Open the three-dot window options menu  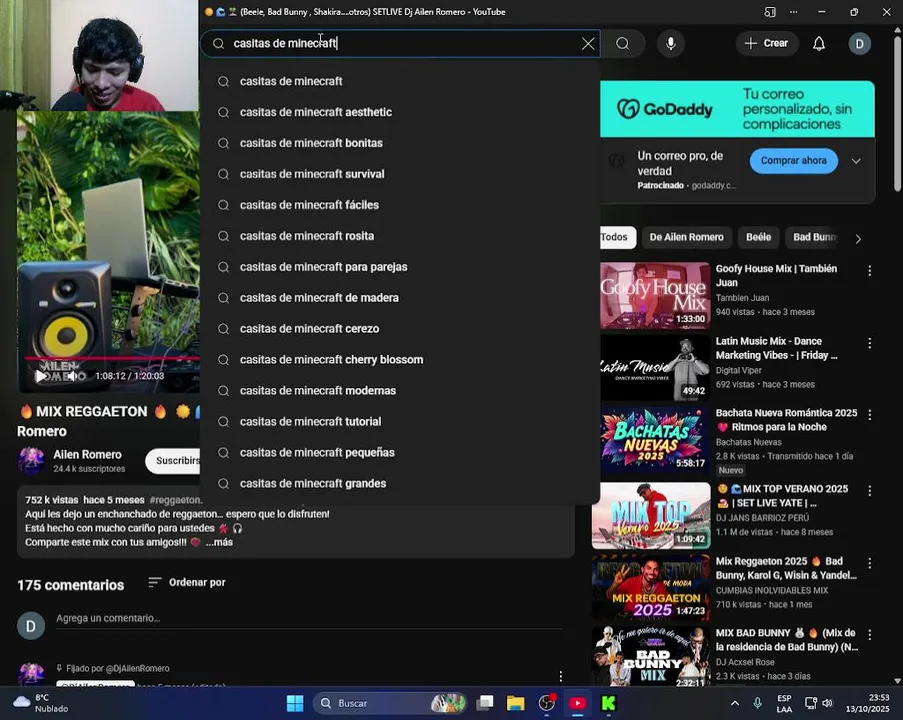coord(794,12)
